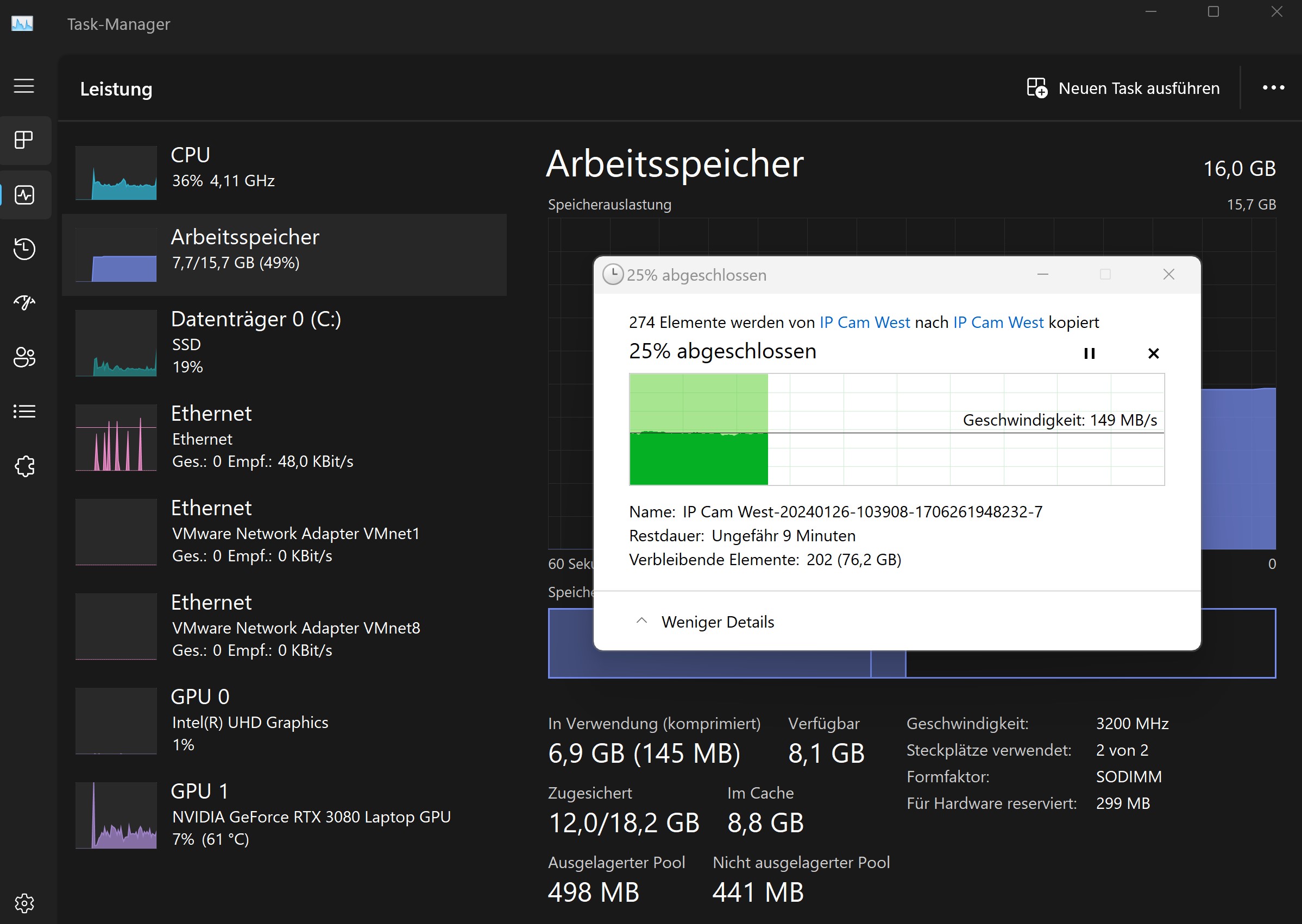
Task: Select GPU 1 NVIDIA RTX 3080 item
Action: pyautogui.click(x=284, y=814)
